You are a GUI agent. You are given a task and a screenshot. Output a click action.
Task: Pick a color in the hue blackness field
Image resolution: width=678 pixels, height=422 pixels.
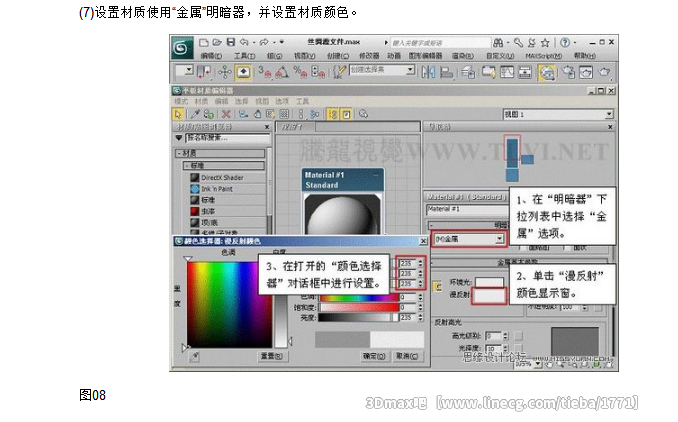click(x=229, y=304)
